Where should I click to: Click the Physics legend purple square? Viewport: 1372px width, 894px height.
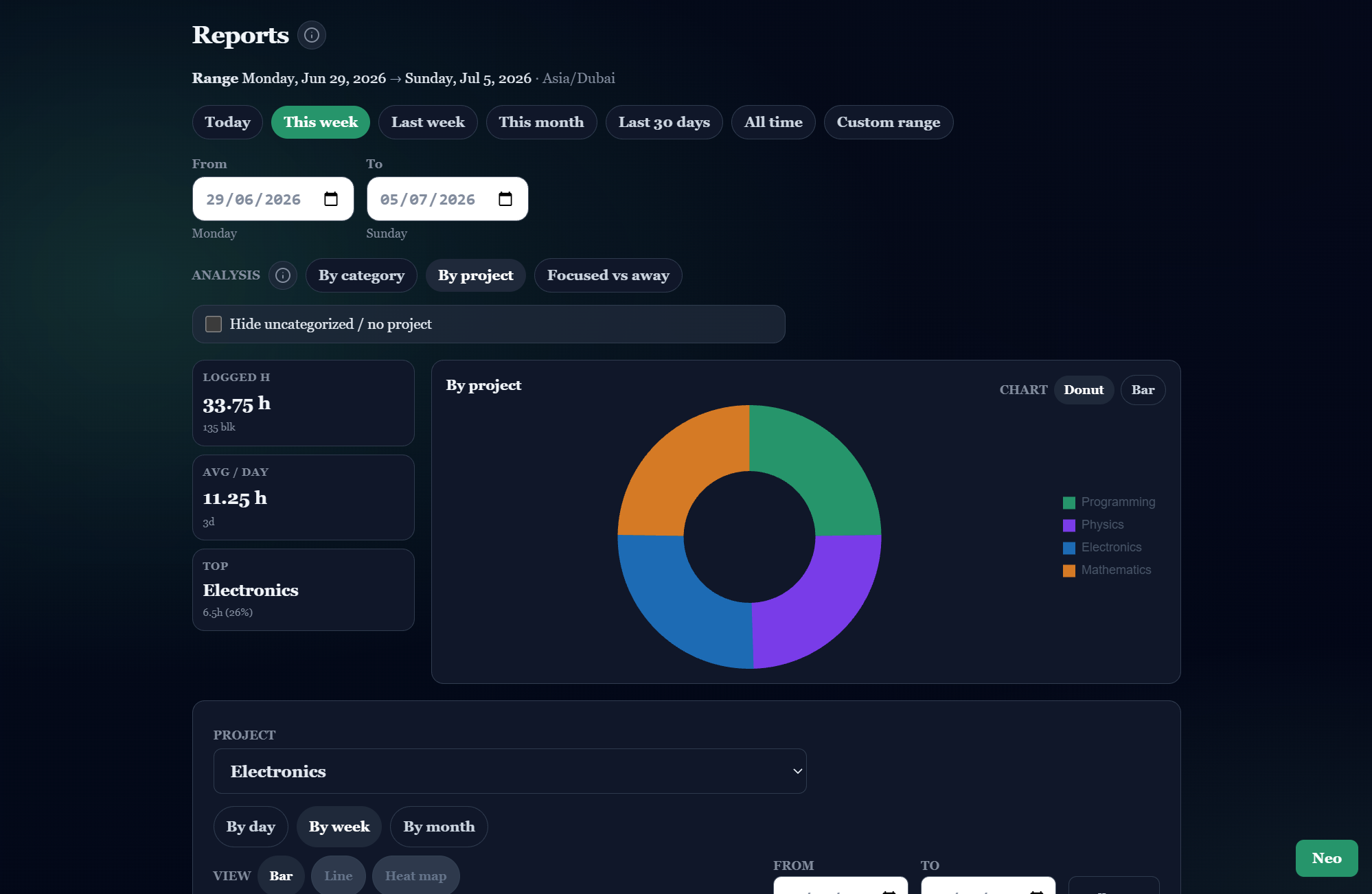click(1069, 525)
